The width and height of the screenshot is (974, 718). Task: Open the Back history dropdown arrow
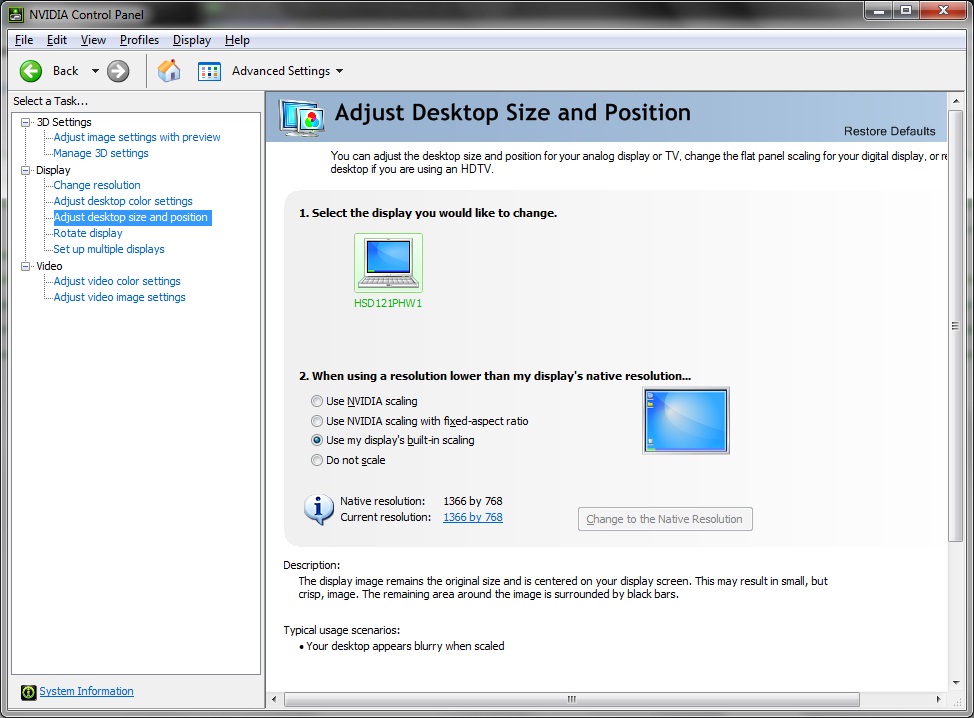coord(95,71)
